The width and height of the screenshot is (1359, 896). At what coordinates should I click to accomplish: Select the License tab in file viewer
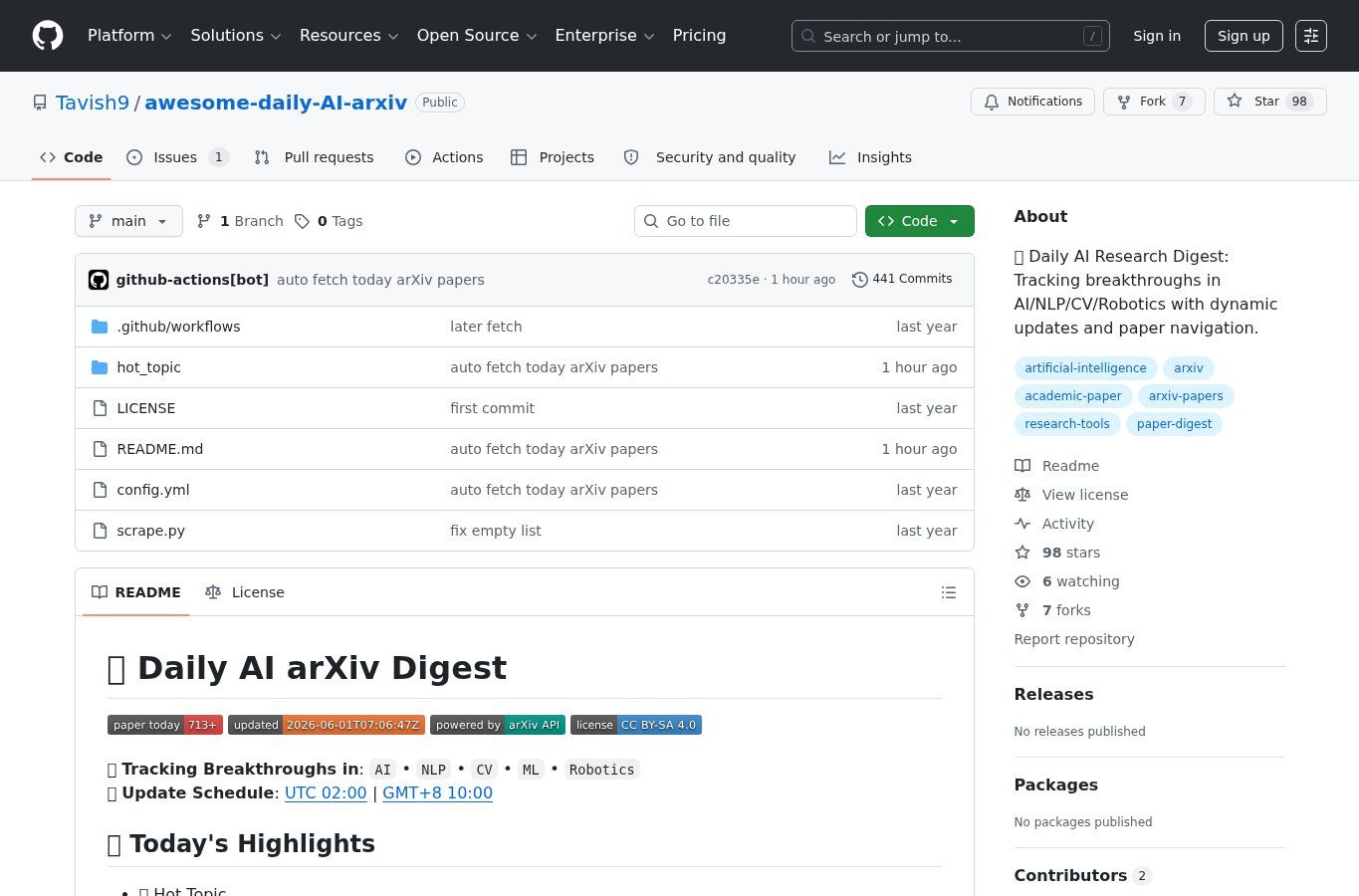click(x=245, y=592)
